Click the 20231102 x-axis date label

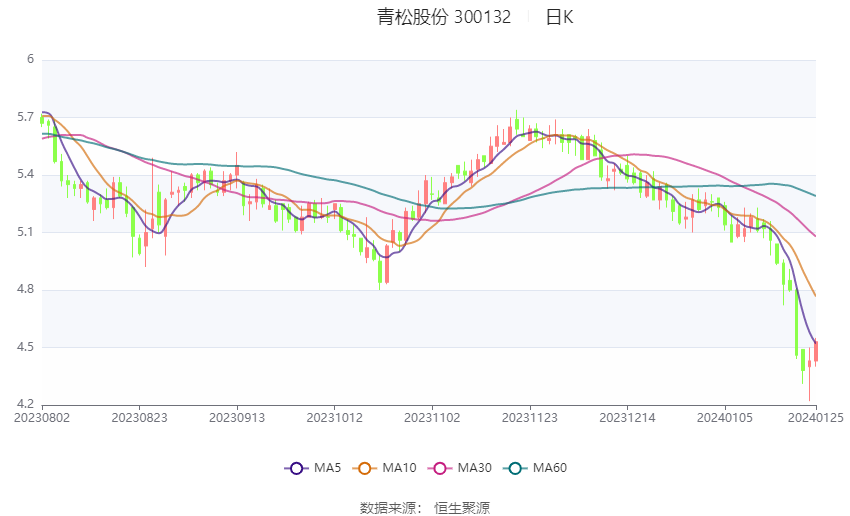coord(432,418)
